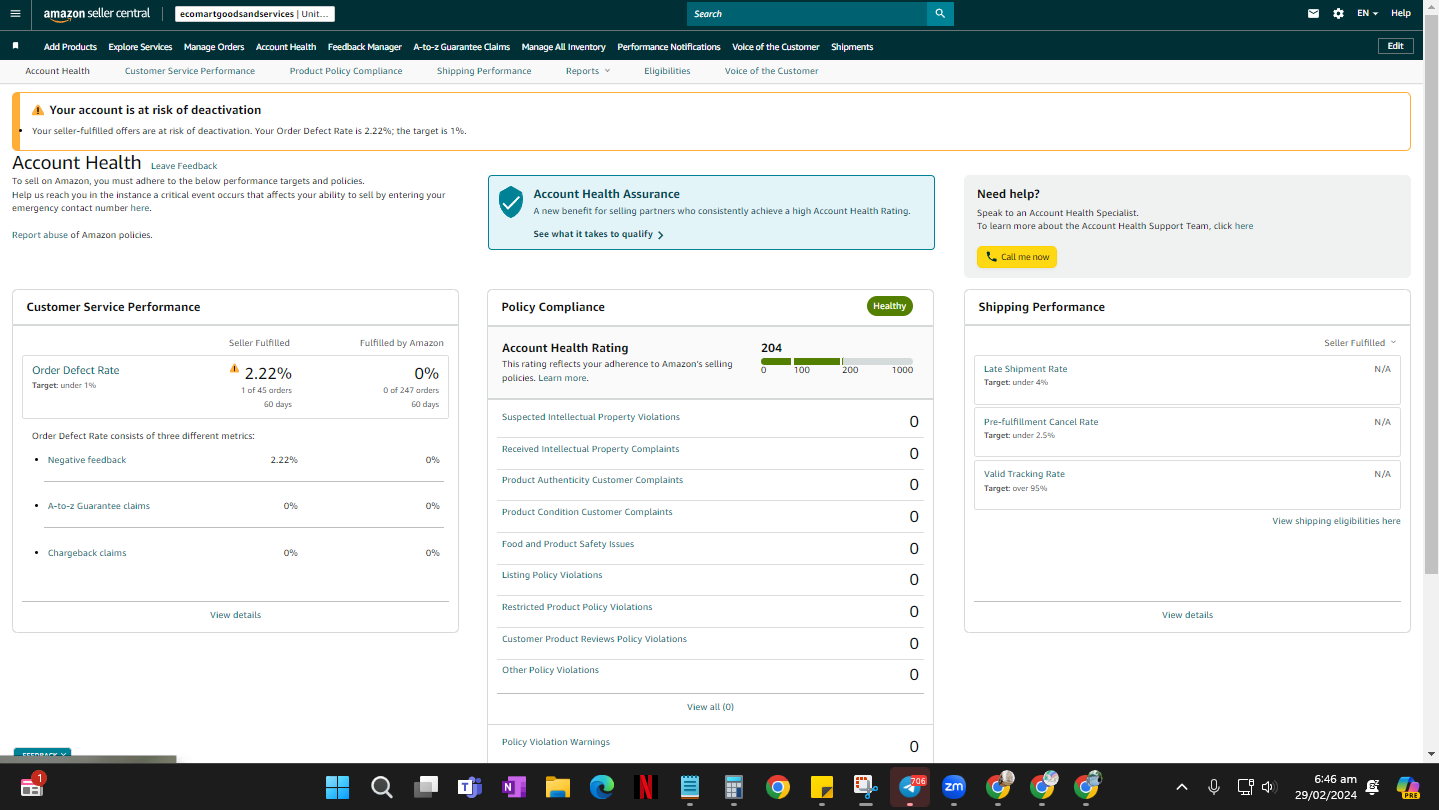Expand the Reports dropdown tab
Screen dimensions: 1439x810
coord(587,71)
